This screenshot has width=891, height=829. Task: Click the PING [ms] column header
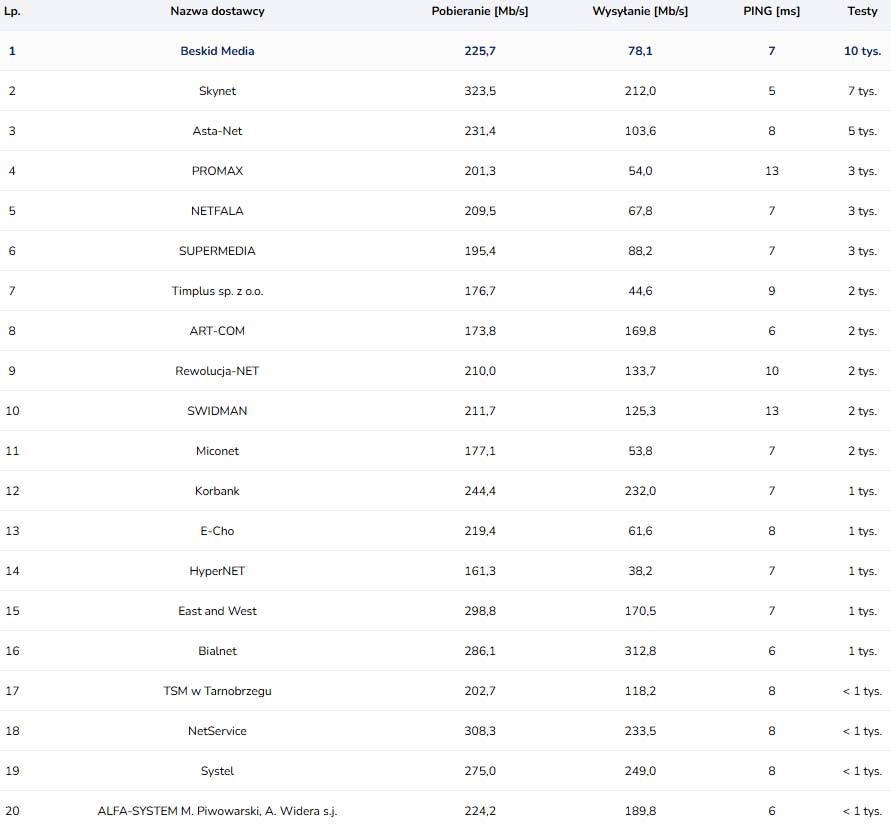click(x=772, y=11)
